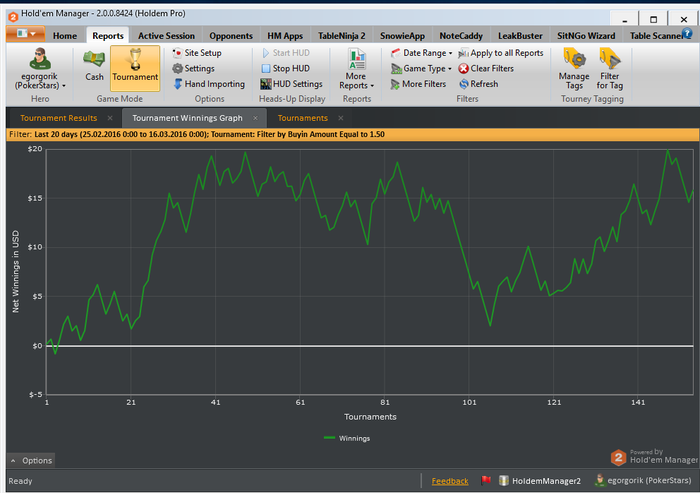Screen dimensions: 700x493
Task: Click the Winnings legend entry
Action: [347, 438]
